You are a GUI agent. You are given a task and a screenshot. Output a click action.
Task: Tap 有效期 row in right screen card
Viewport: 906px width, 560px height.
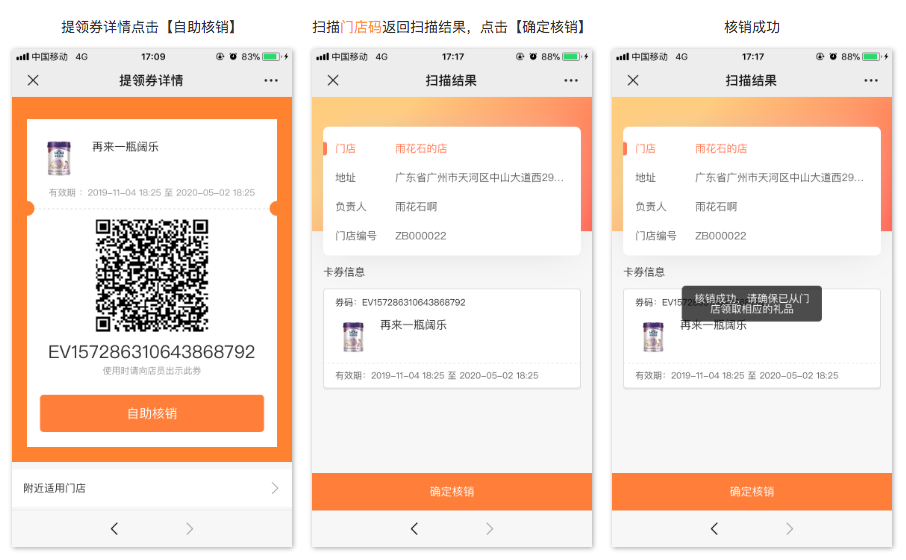[737, 376]
